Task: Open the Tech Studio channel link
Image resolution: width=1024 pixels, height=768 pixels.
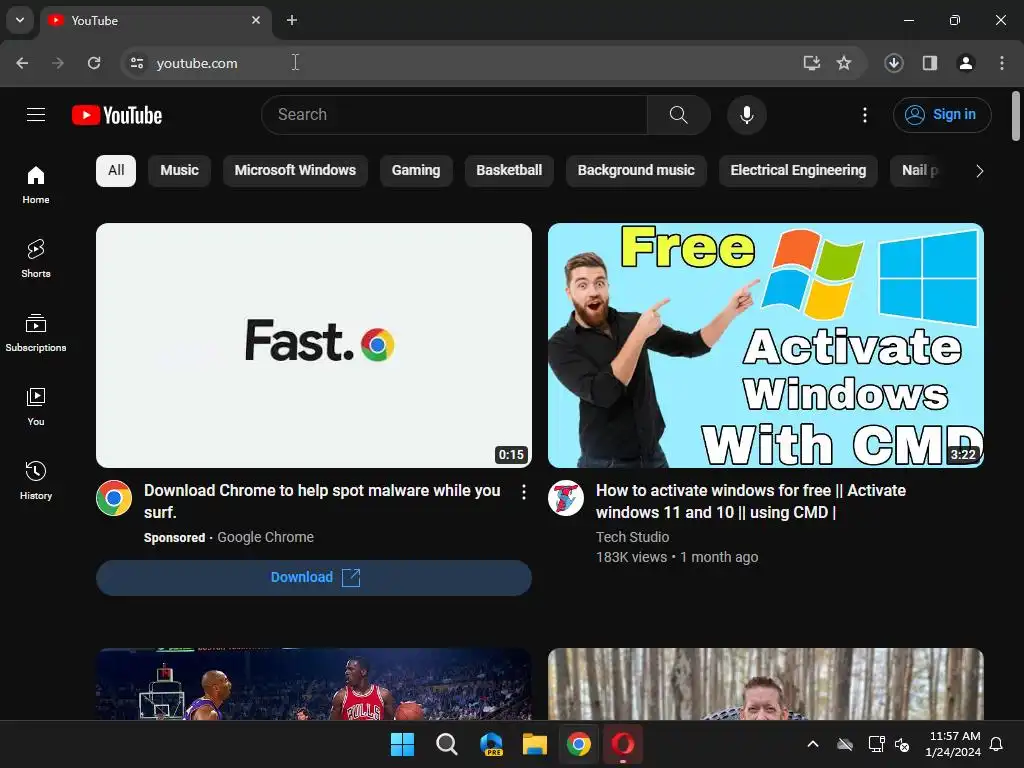Action: point(632,537)
